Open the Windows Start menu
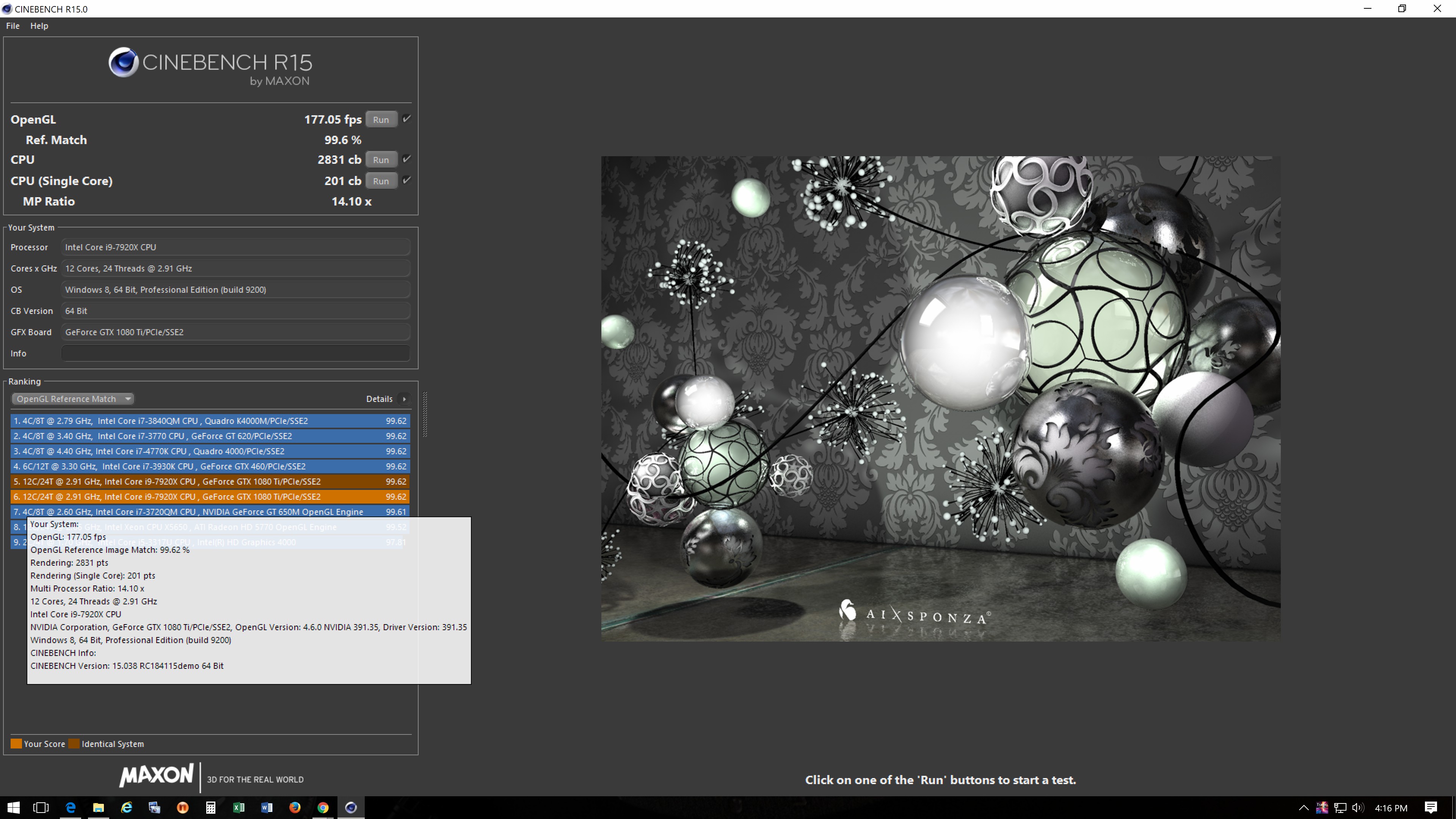Screen dimensions: 1456x819 [14, 807]
